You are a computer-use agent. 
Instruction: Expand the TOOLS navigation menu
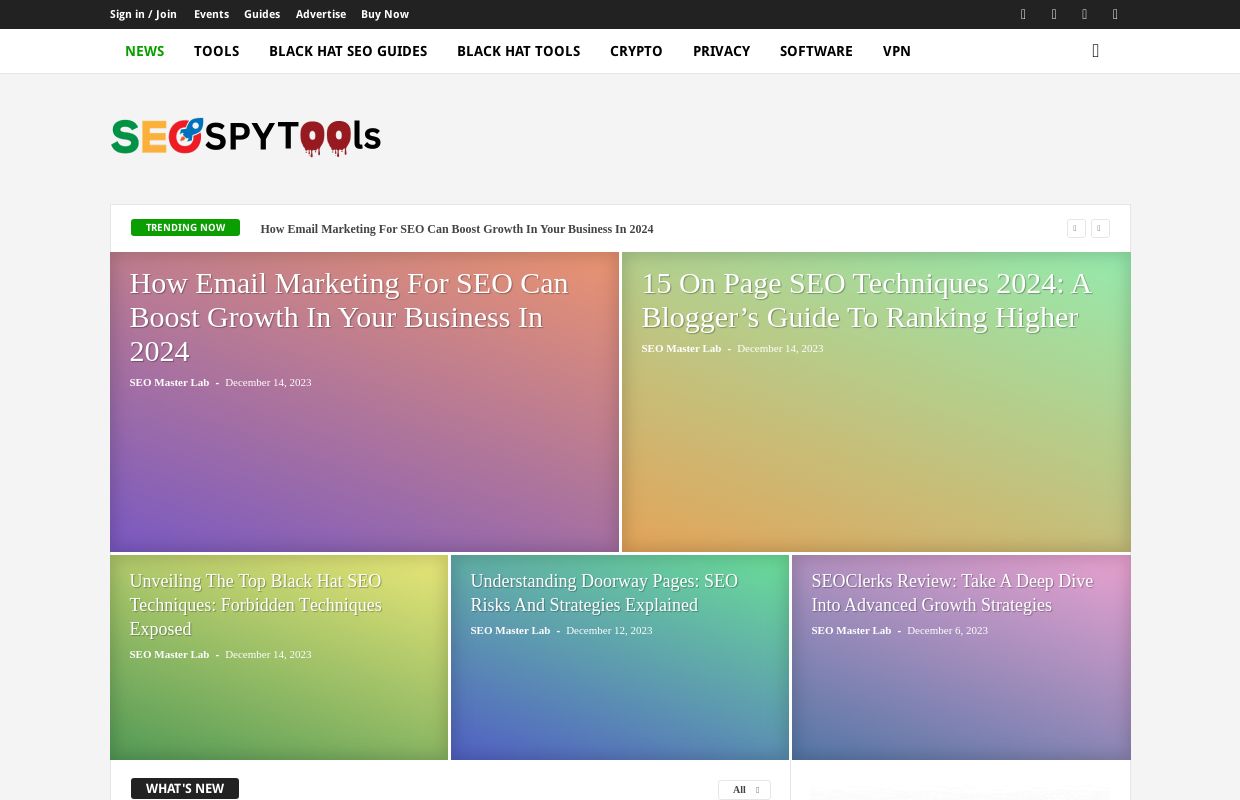coord(216,51)
